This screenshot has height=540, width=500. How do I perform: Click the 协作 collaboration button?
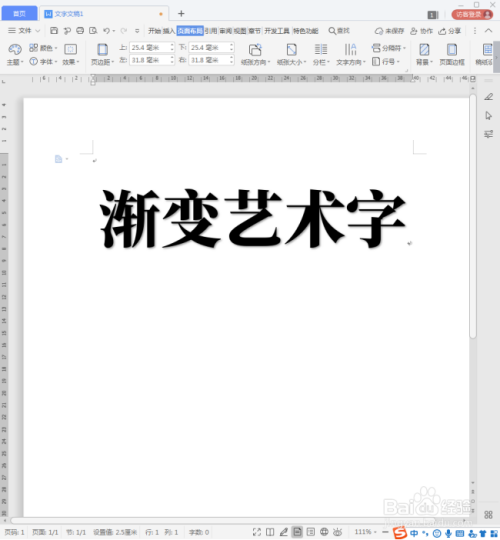click(421, 31)
